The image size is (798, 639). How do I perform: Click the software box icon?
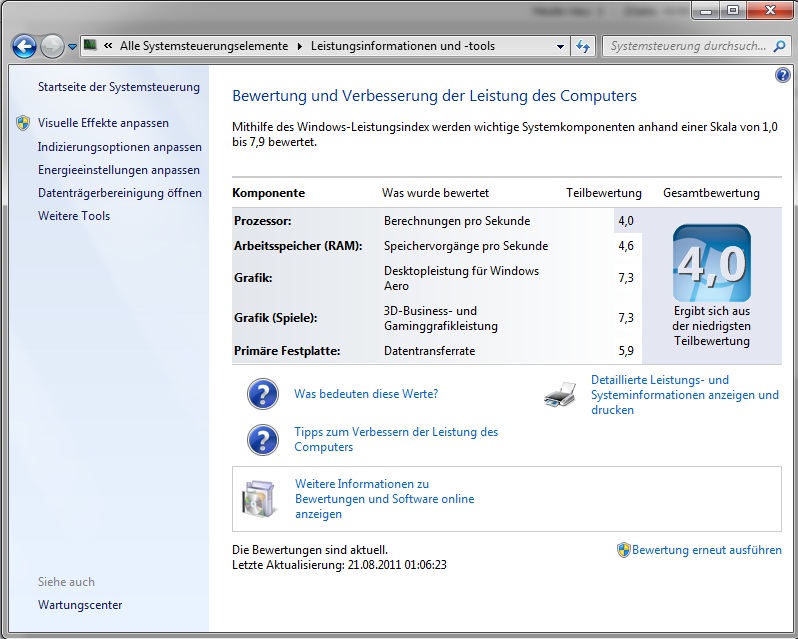click(x=259, y=499)
